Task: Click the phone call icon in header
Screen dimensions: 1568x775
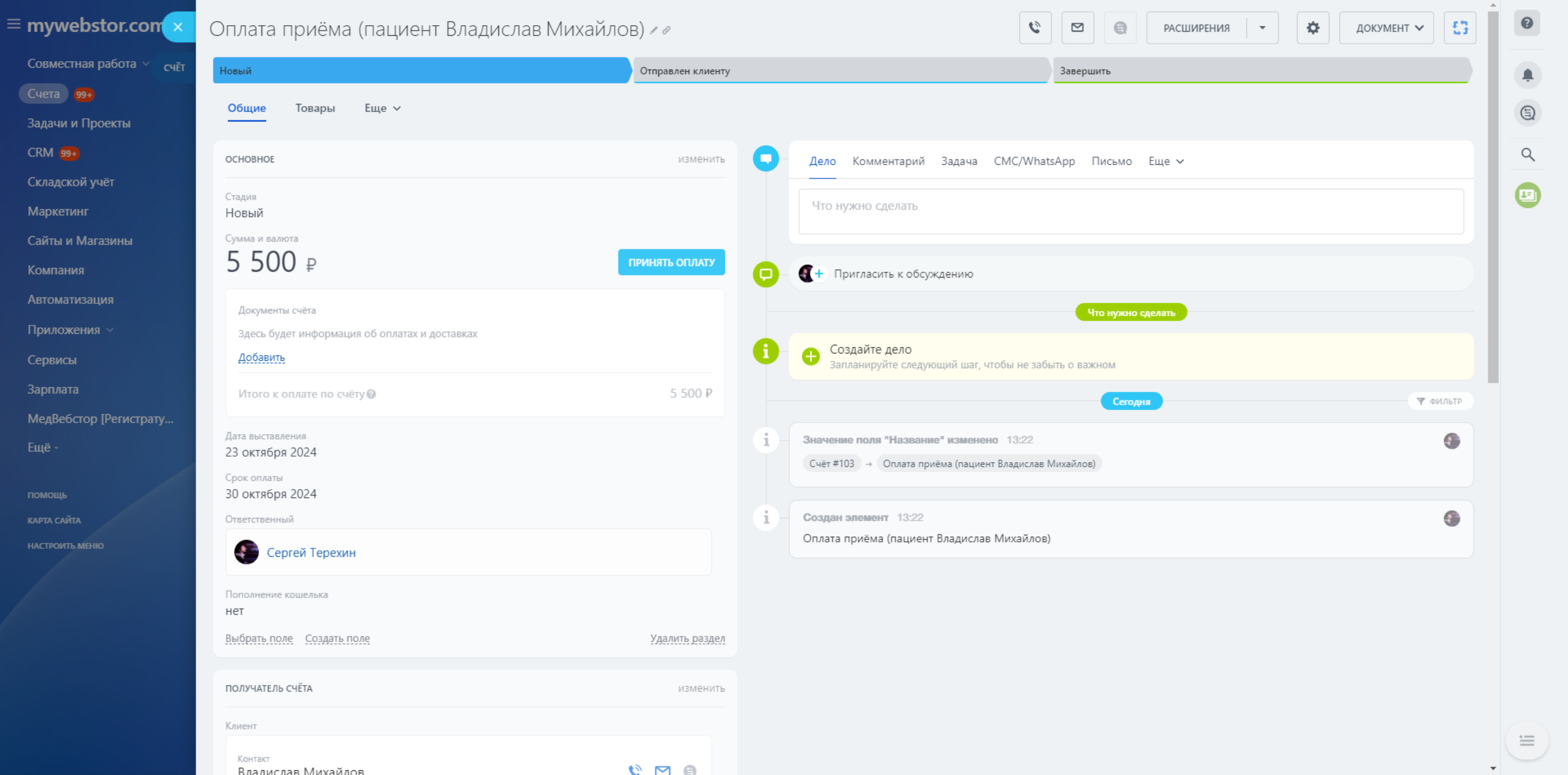Action: [x=1035, y=28]
